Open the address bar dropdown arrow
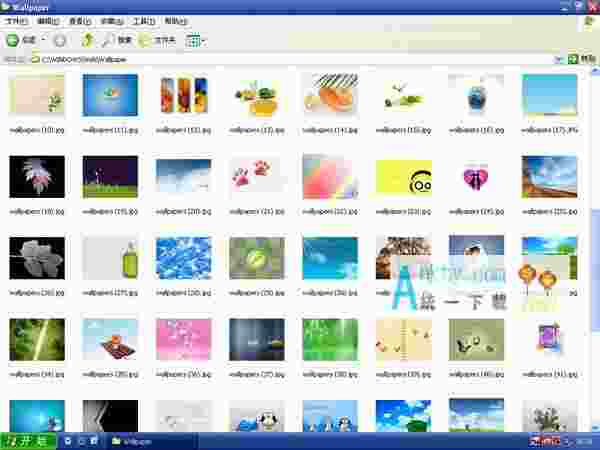Screen dimensions: 600x450 [x=558, y=59]
